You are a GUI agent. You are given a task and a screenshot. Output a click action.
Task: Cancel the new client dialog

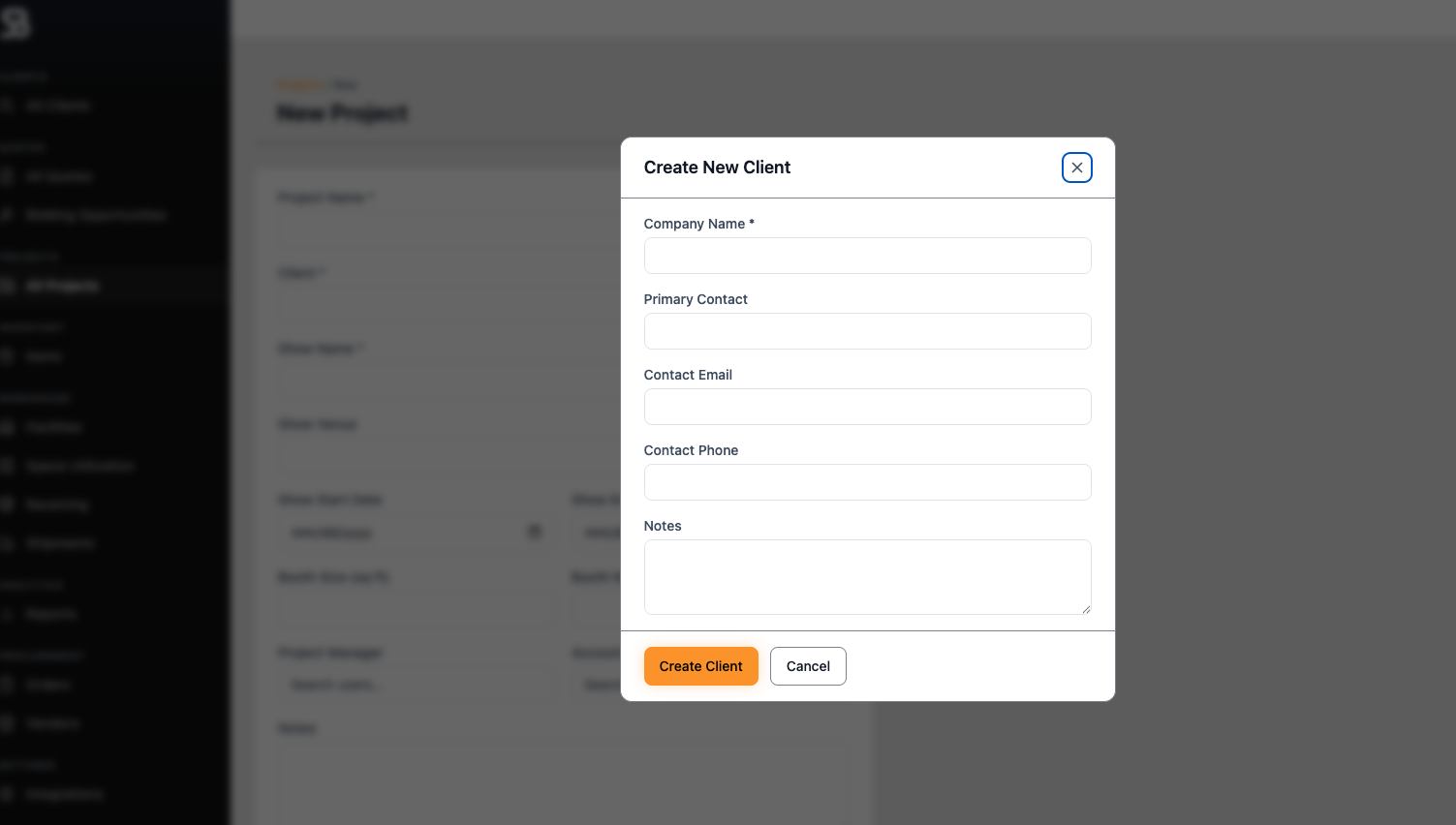[808, 666]
